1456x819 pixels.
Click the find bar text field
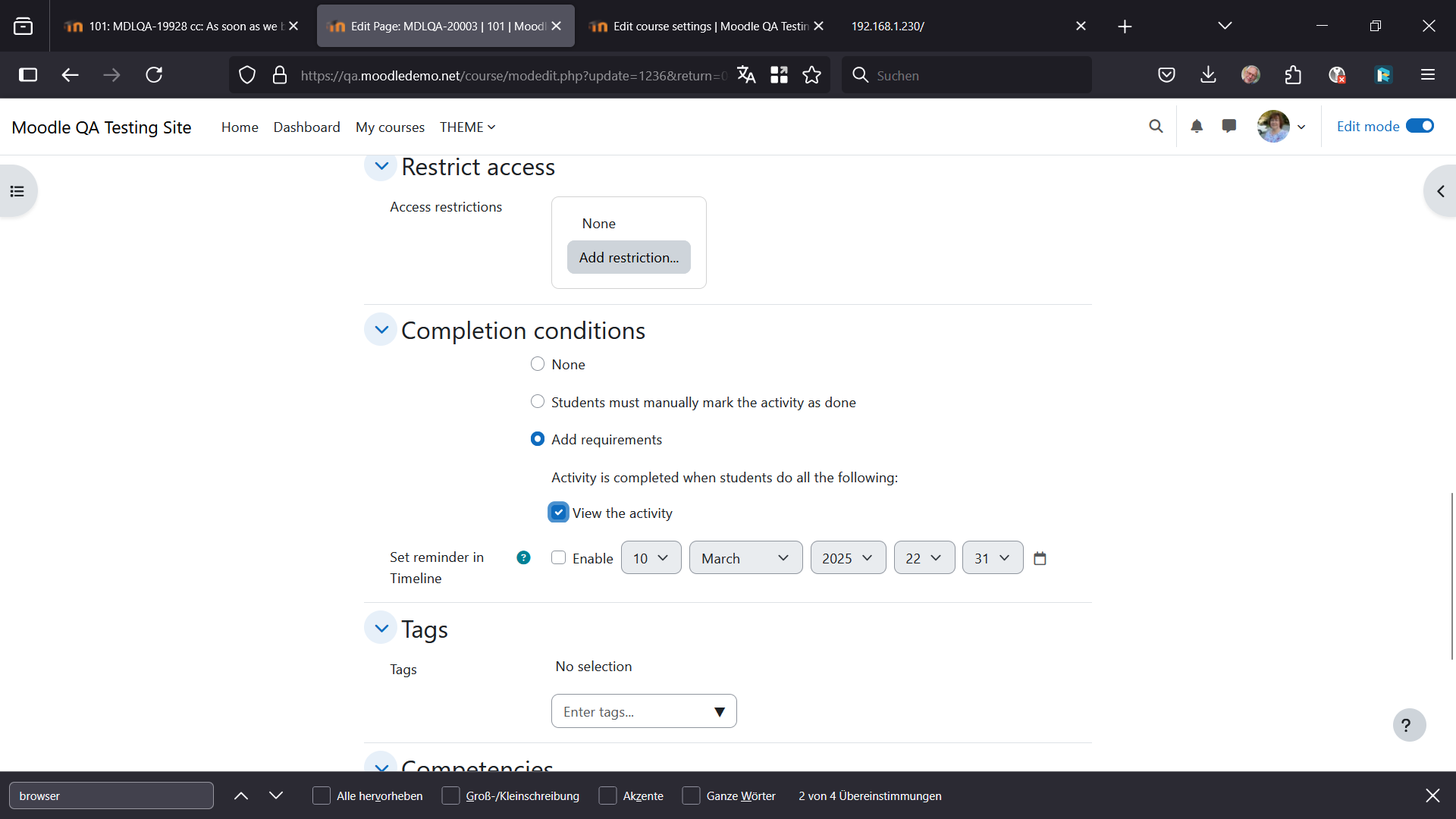(111, 795)
